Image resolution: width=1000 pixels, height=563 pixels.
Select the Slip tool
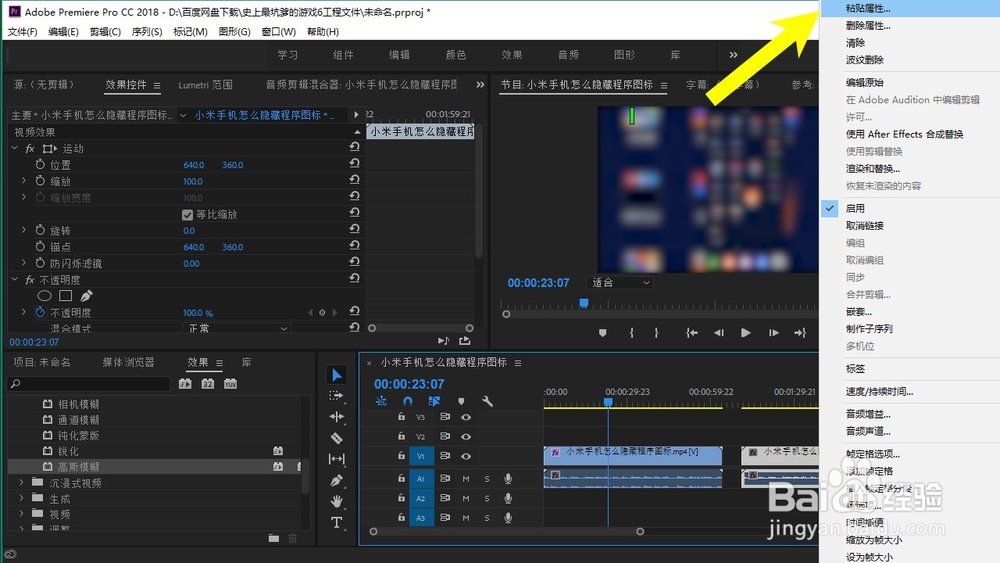click(x=336, y=459)
